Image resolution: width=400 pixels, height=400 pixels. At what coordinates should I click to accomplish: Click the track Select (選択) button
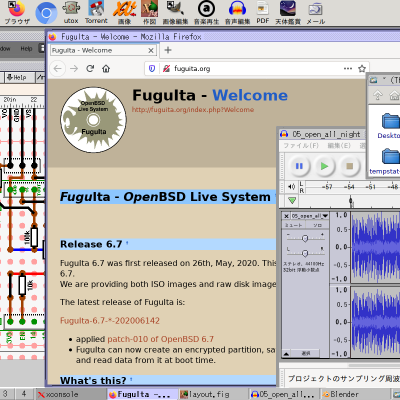tap(306, 353)
